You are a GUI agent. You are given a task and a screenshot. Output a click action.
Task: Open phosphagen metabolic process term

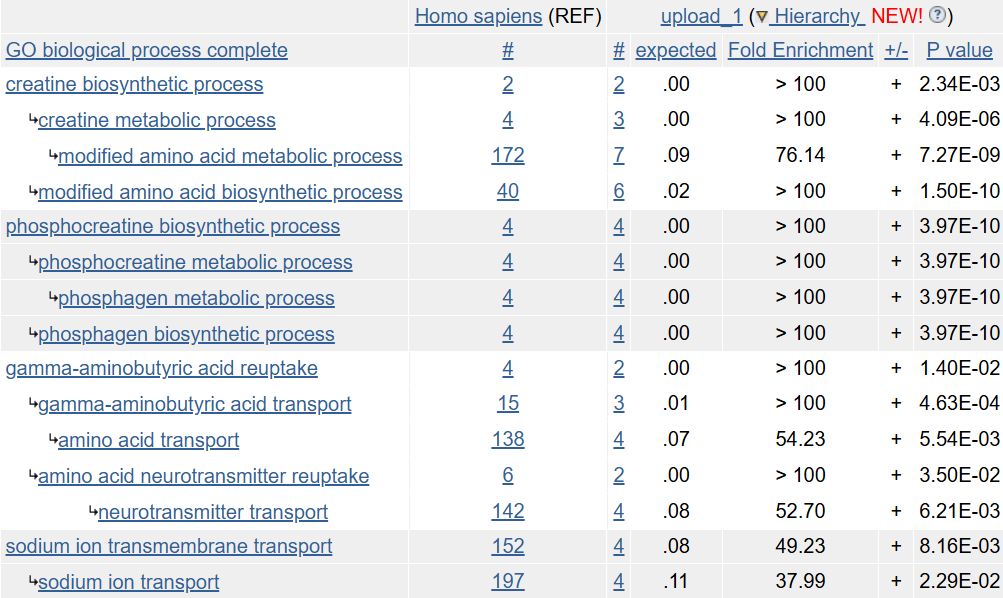196,297
